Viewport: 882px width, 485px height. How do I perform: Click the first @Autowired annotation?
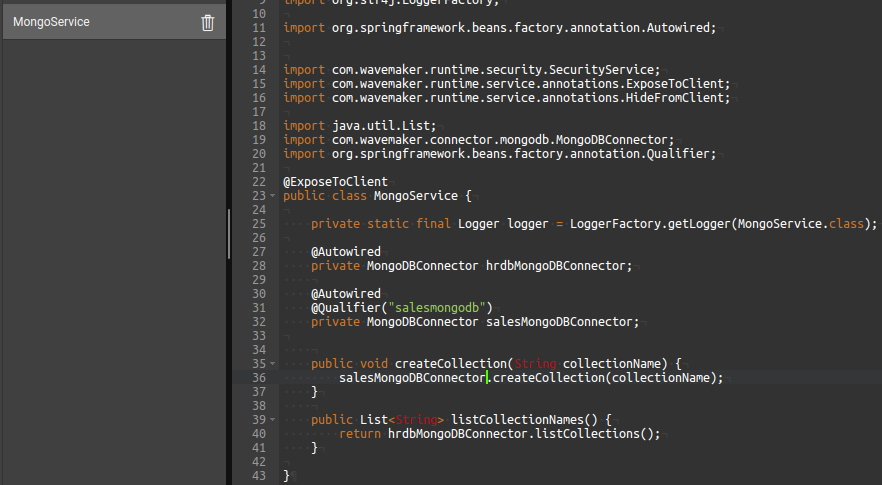(x=345, y=252)
